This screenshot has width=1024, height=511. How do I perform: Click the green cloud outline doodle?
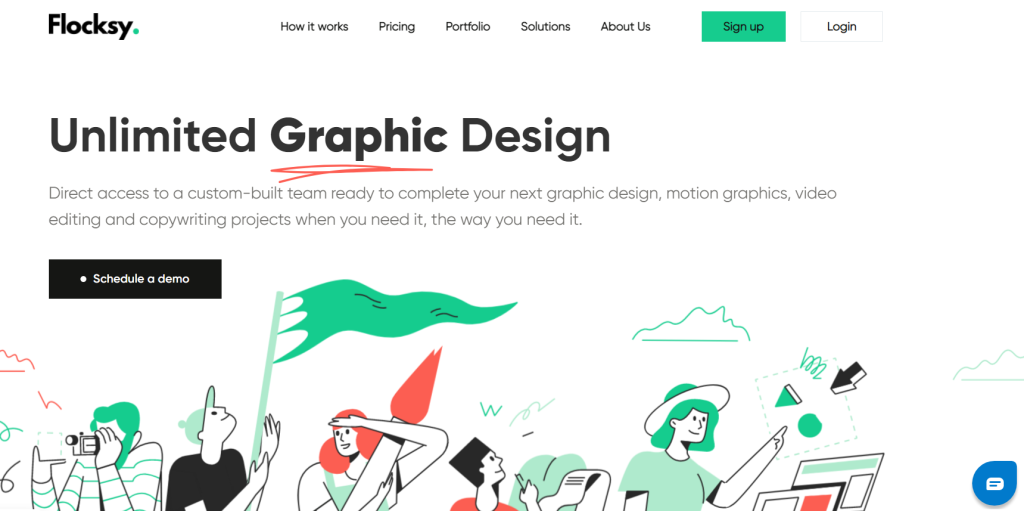tap(691, 324)
